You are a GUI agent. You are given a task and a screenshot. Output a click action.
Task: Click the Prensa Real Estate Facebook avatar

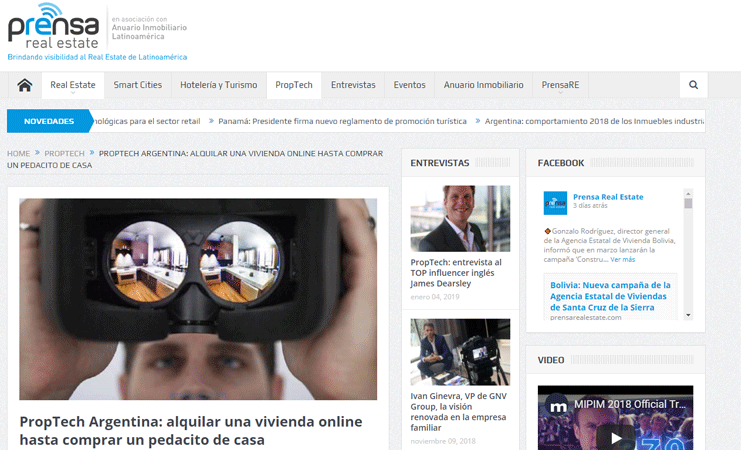point(555,203)
